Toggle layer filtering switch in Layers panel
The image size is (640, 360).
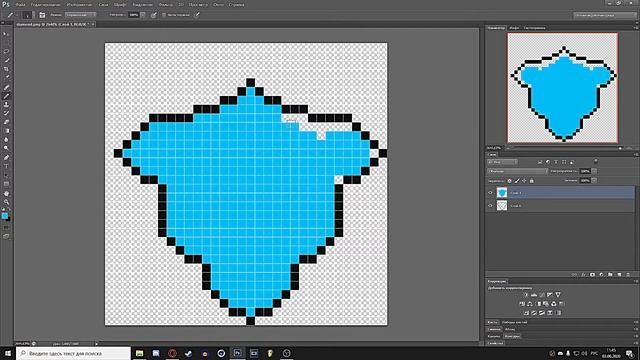coord(596,162)
